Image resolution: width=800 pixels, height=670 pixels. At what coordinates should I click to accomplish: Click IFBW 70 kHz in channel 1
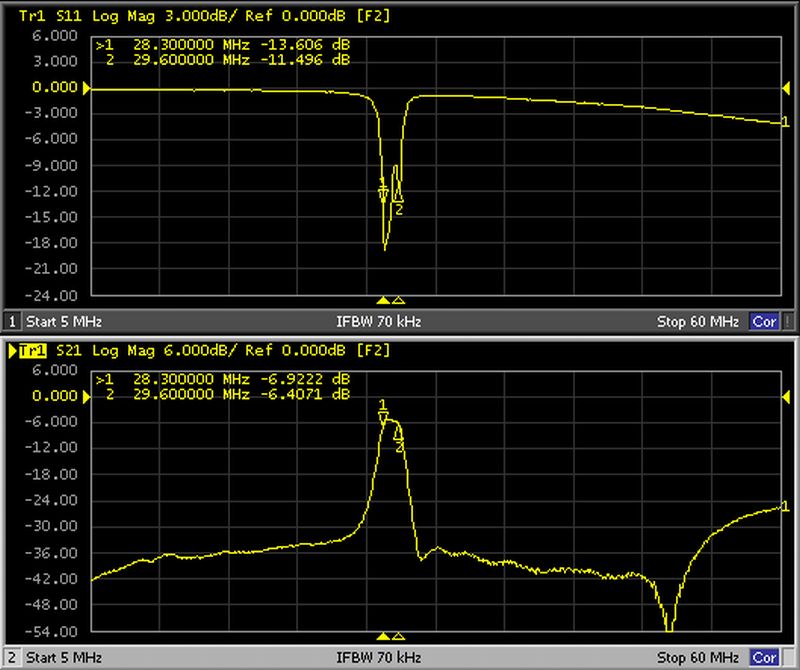[378, 322]
